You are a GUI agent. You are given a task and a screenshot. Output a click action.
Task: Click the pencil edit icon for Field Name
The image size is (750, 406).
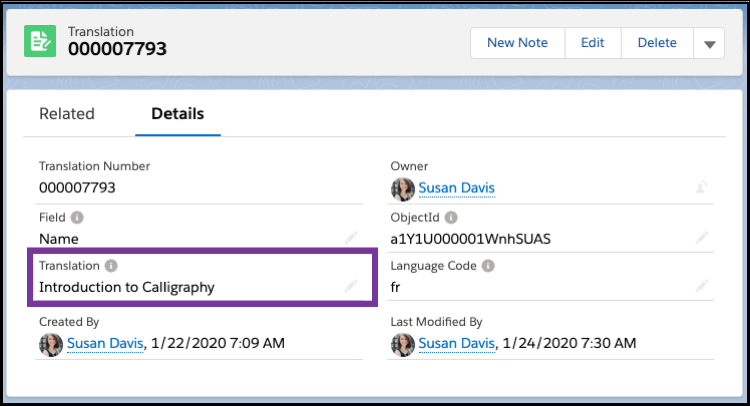[x=351, y=238]
